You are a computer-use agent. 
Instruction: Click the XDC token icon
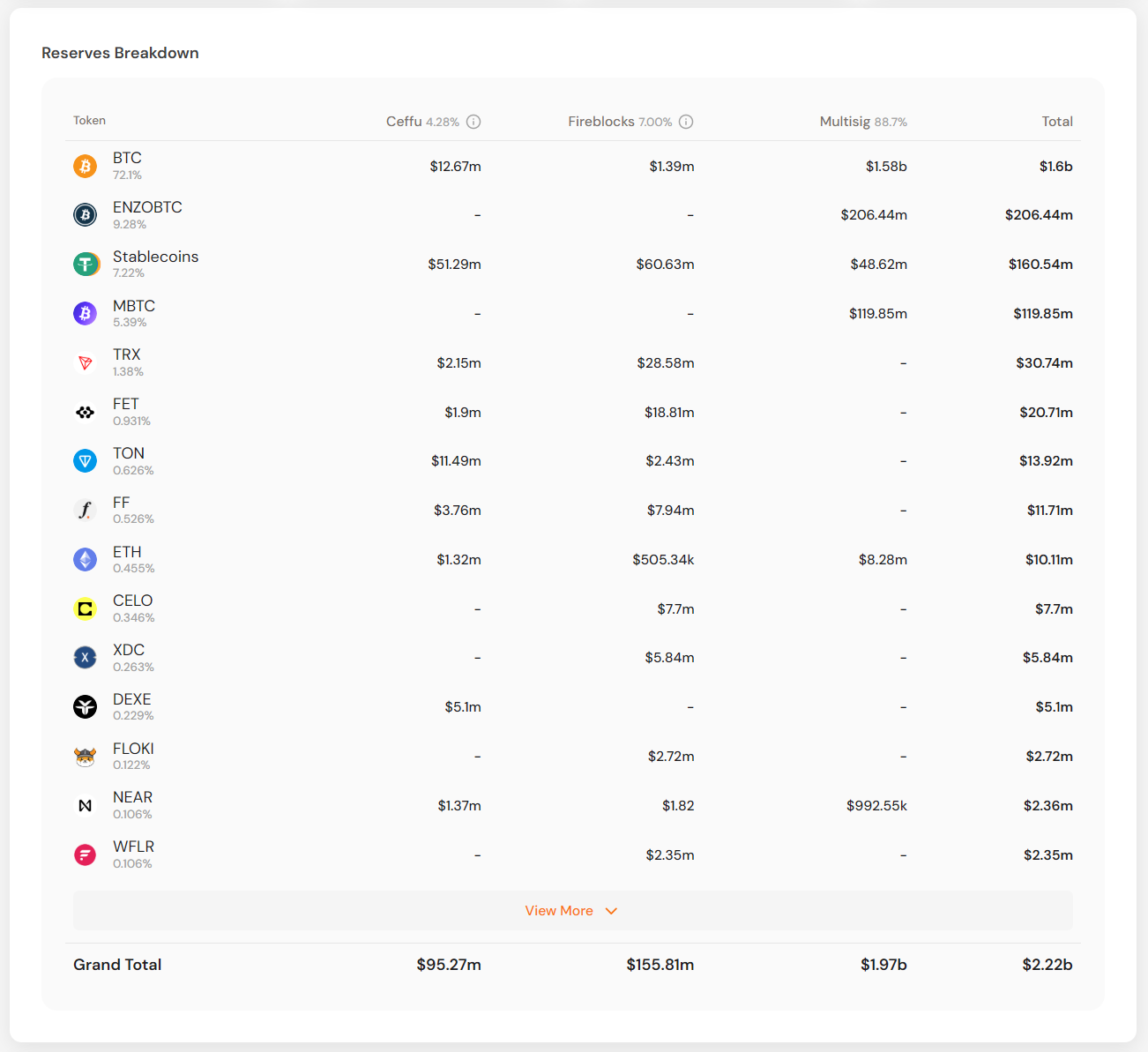click(85, 657)
